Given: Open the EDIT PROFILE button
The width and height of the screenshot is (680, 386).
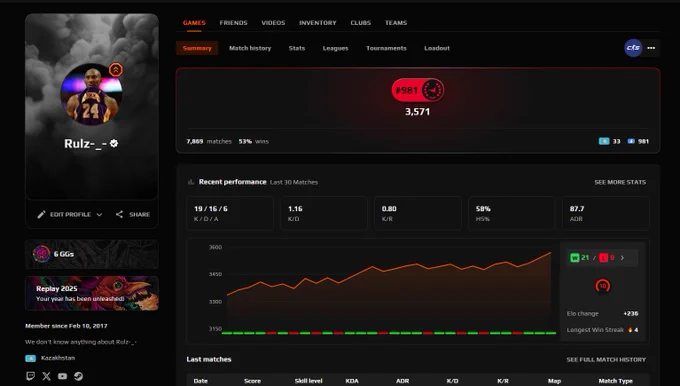Looking at the screenshot, I should (70, 214).
